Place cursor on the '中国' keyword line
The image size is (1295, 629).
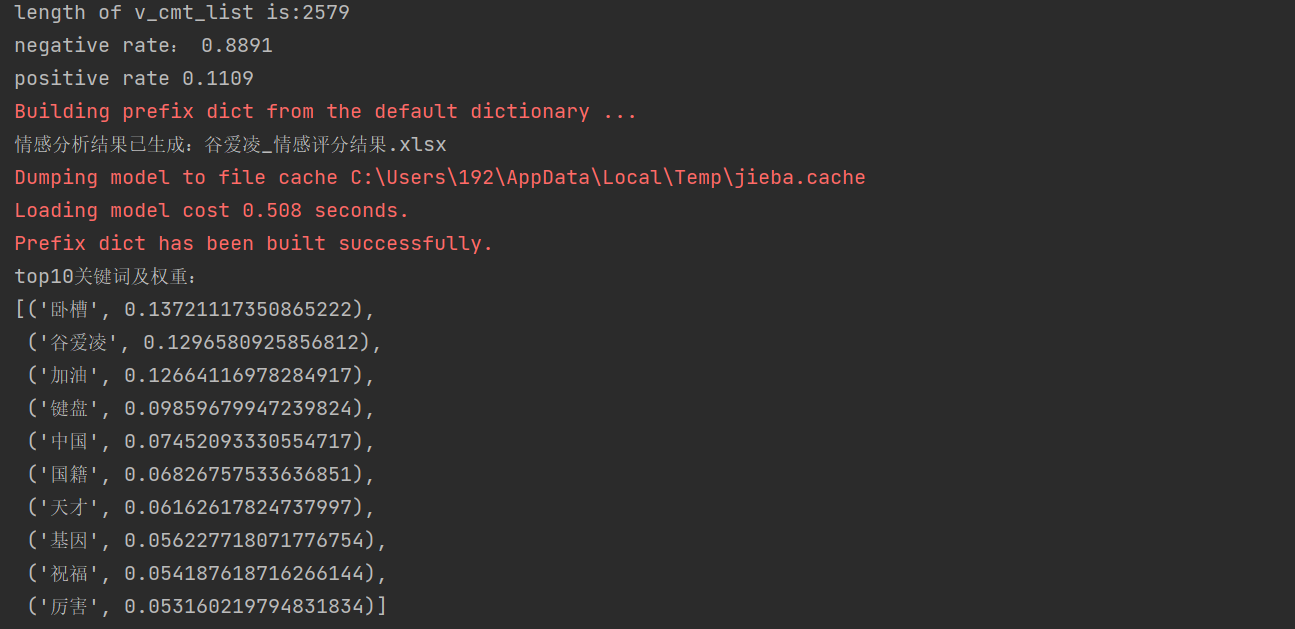[200, 442]
